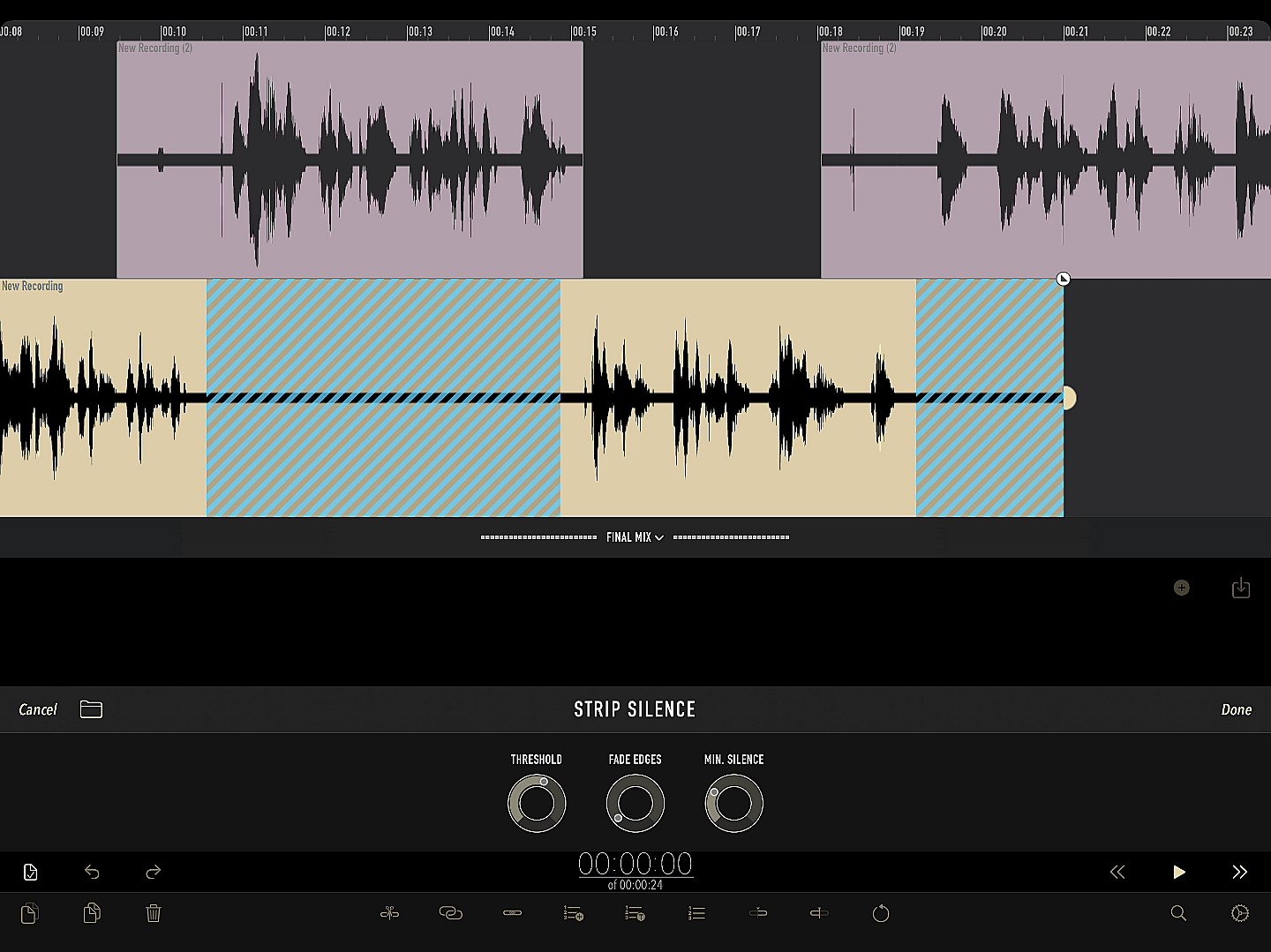The image size is (1271, 952).
Task: Open the settings gear icon
Action: coord(1240,913)
